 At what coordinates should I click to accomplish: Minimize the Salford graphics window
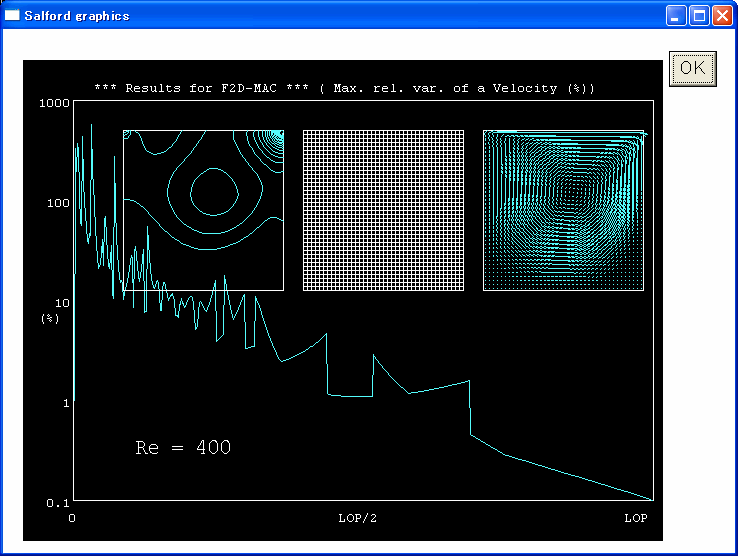676,16
